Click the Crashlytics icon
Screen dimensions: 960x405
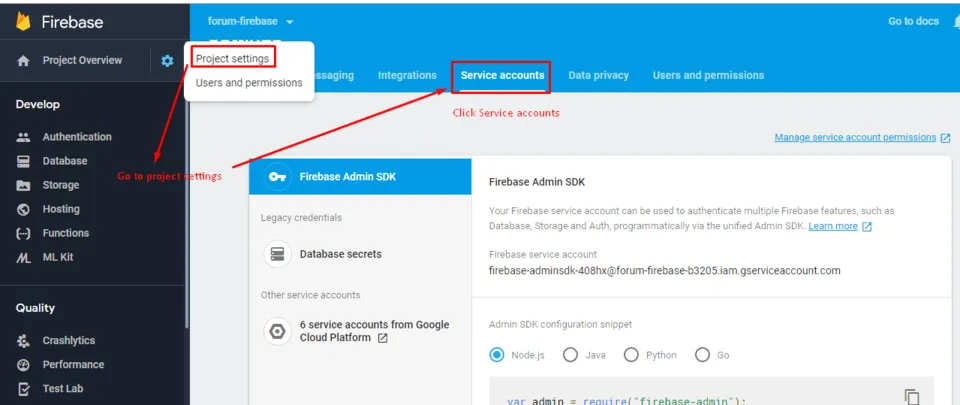[x=23, y=341]
